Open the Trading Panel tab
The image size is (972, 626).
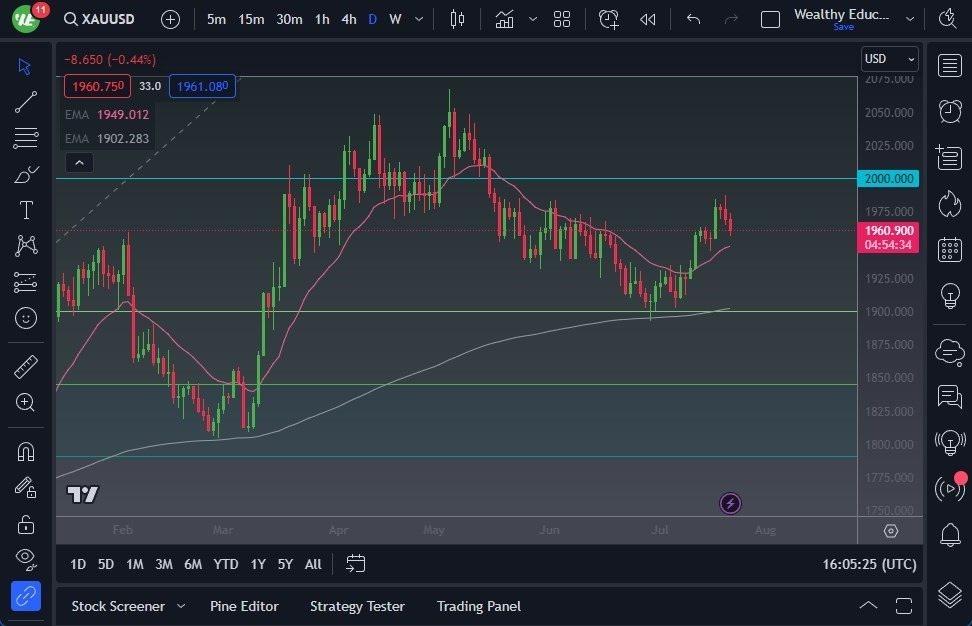pyautogui.click(x=478, y=606)
